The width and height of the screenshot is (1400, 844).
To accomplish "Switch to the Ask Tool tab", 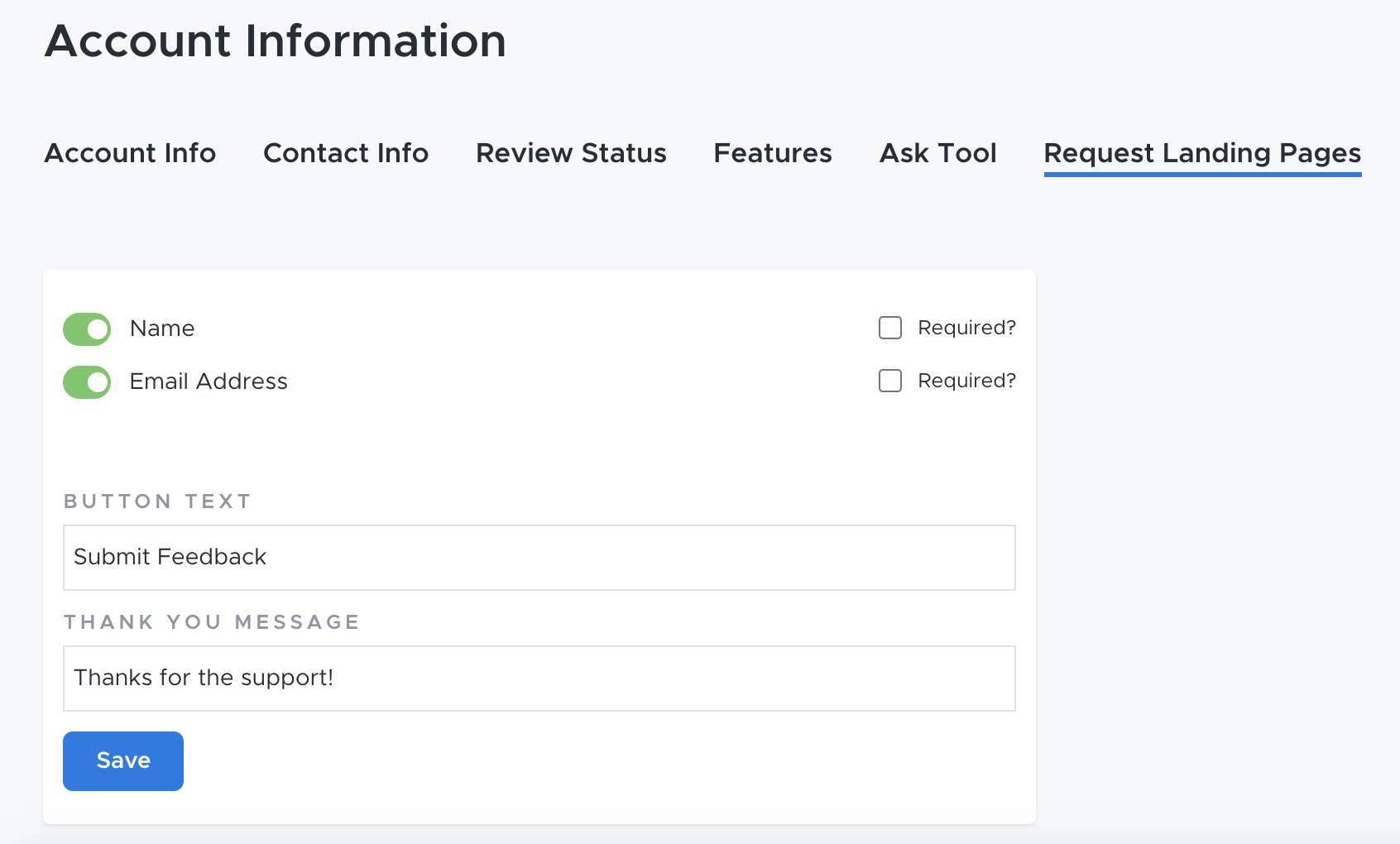I will [x=938, y=153].
